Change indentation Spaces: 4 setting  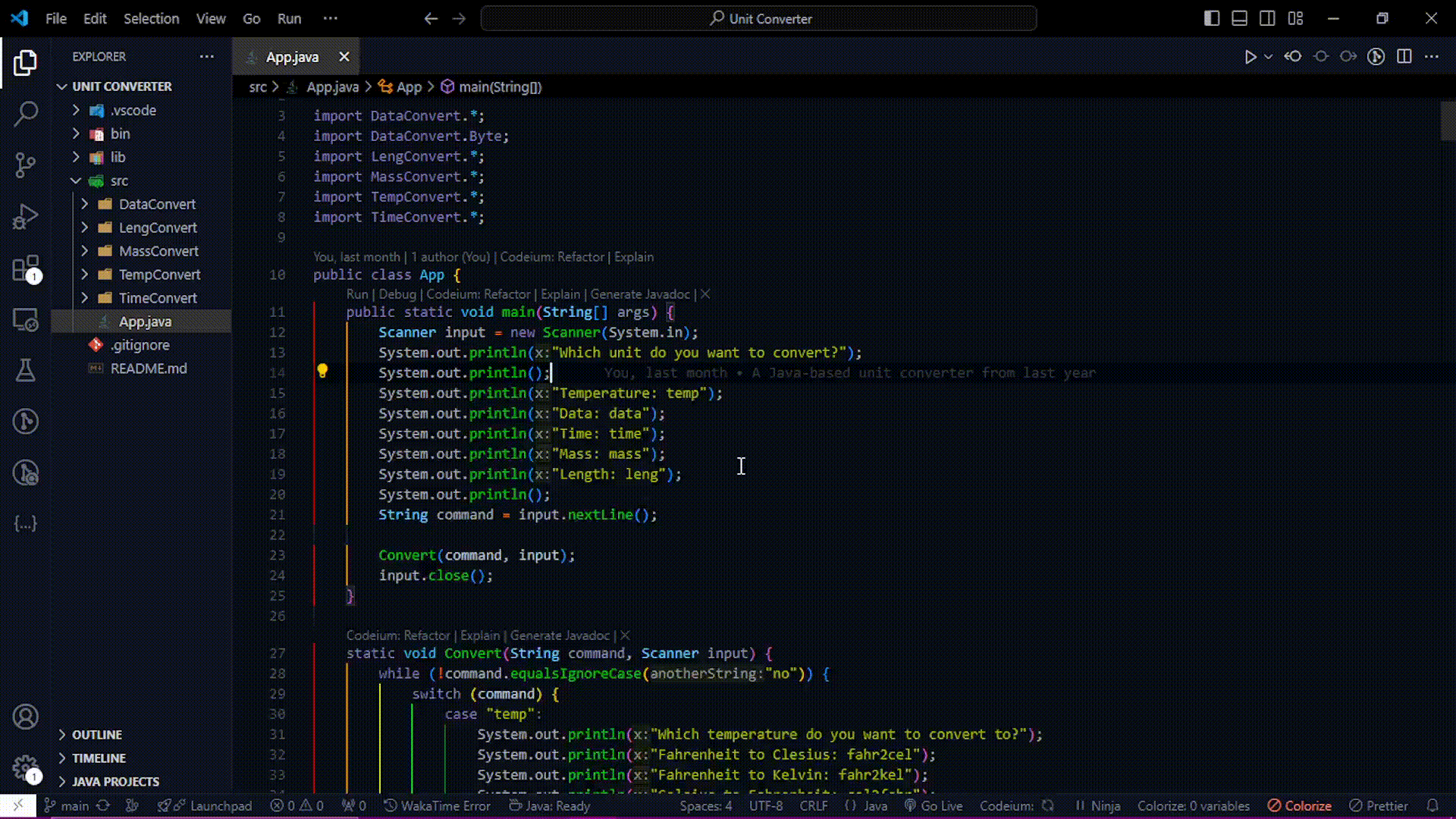tap(706, 805)
